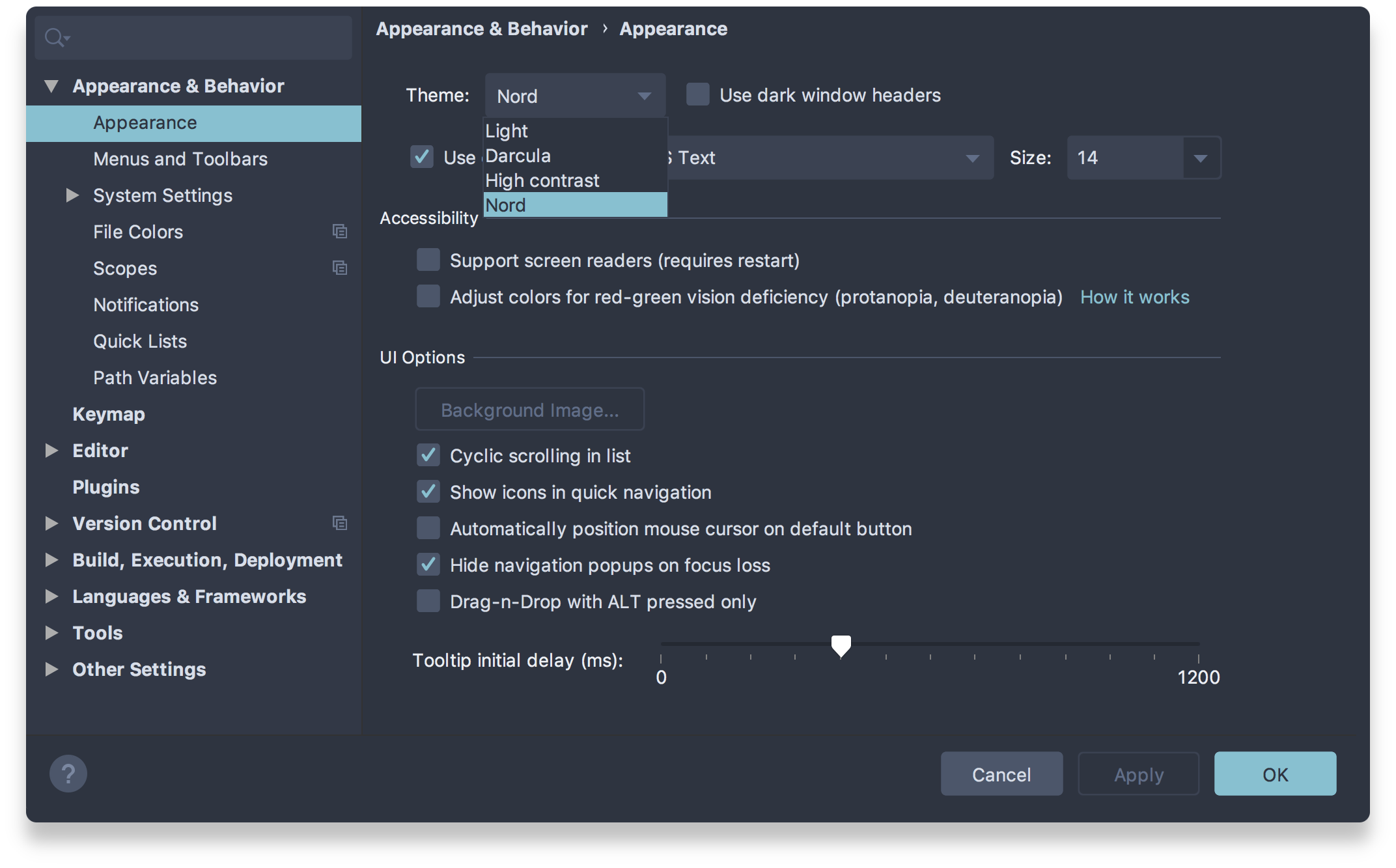Collapse the Appearance & Behavior section
Image resolution: width=1396 pixels, height=868 pixels.
pos(51,86)
